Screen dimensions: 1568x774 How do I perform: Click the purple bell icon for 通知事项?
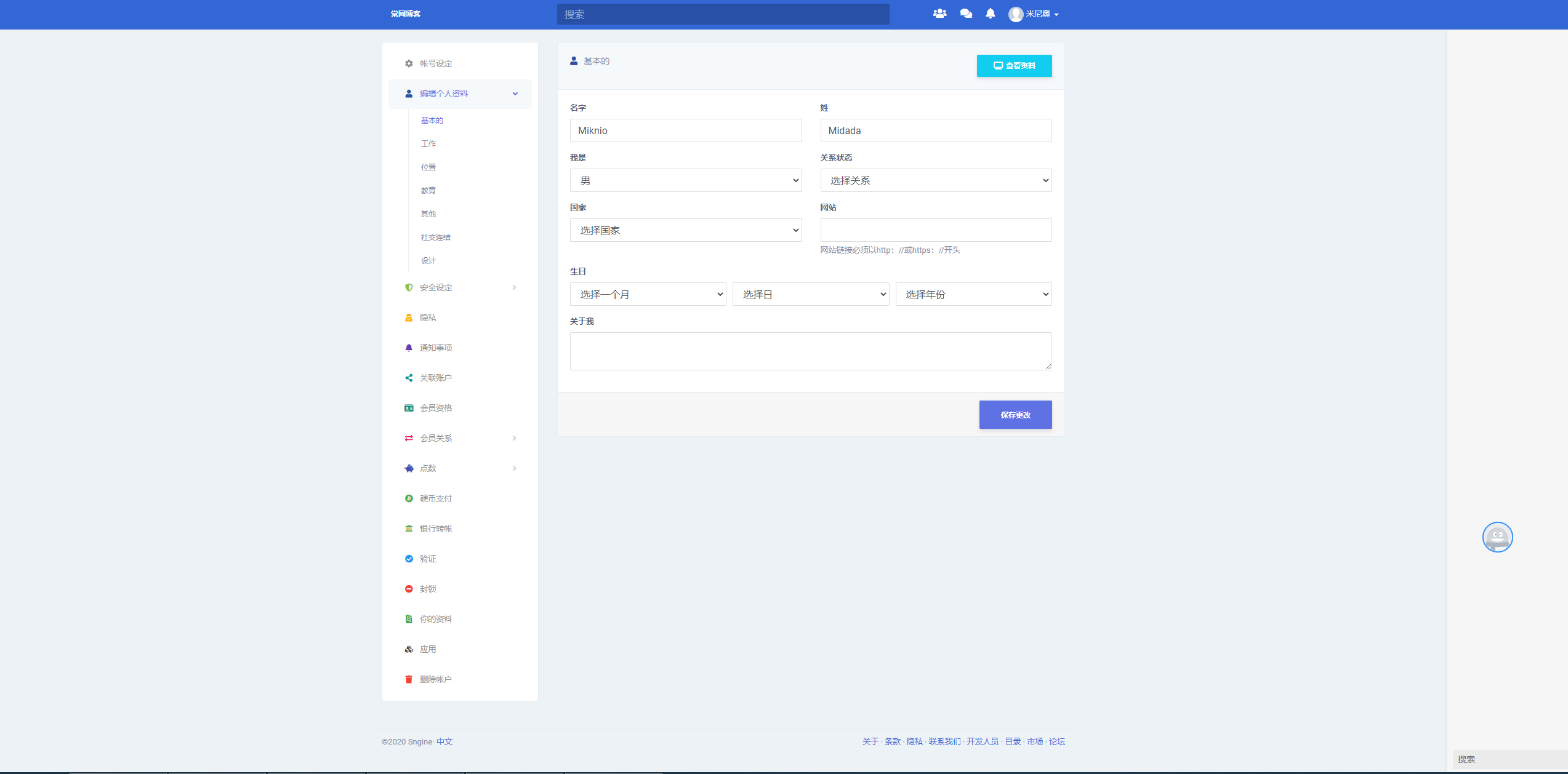(409, 347)
